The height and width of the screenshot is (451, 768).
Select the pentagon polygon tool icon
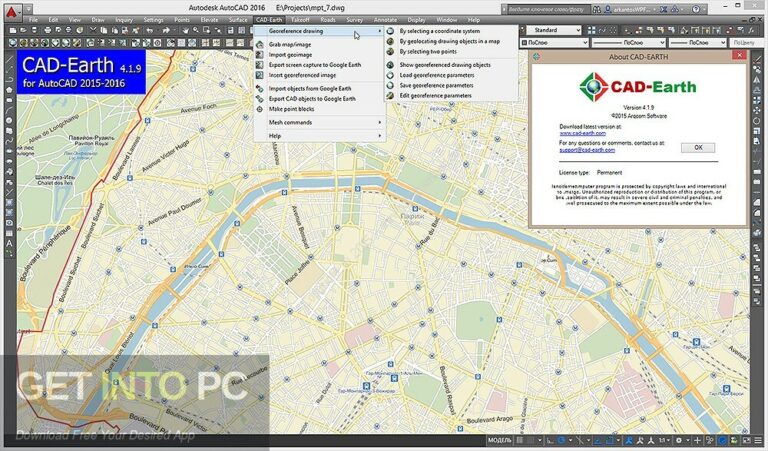coord(9,90)
